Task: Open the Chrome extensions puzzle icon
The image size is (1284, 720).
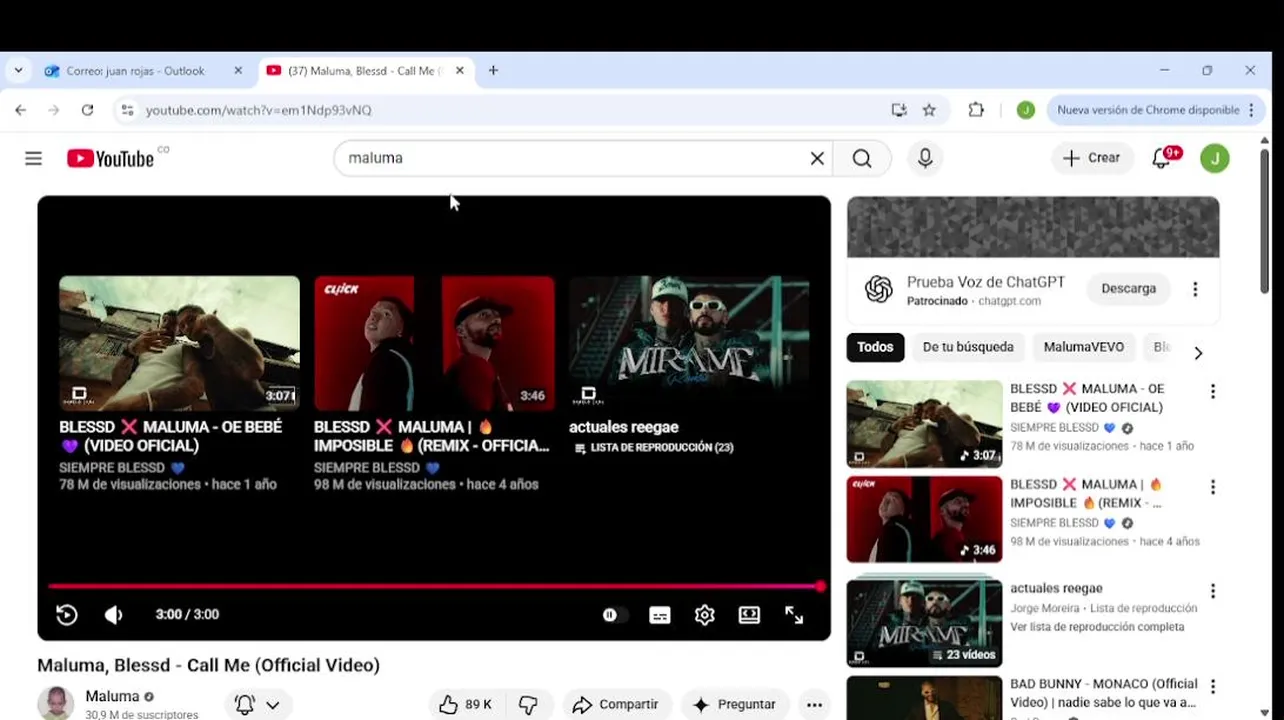Action: pyautogui.click(x=976, y=110)
